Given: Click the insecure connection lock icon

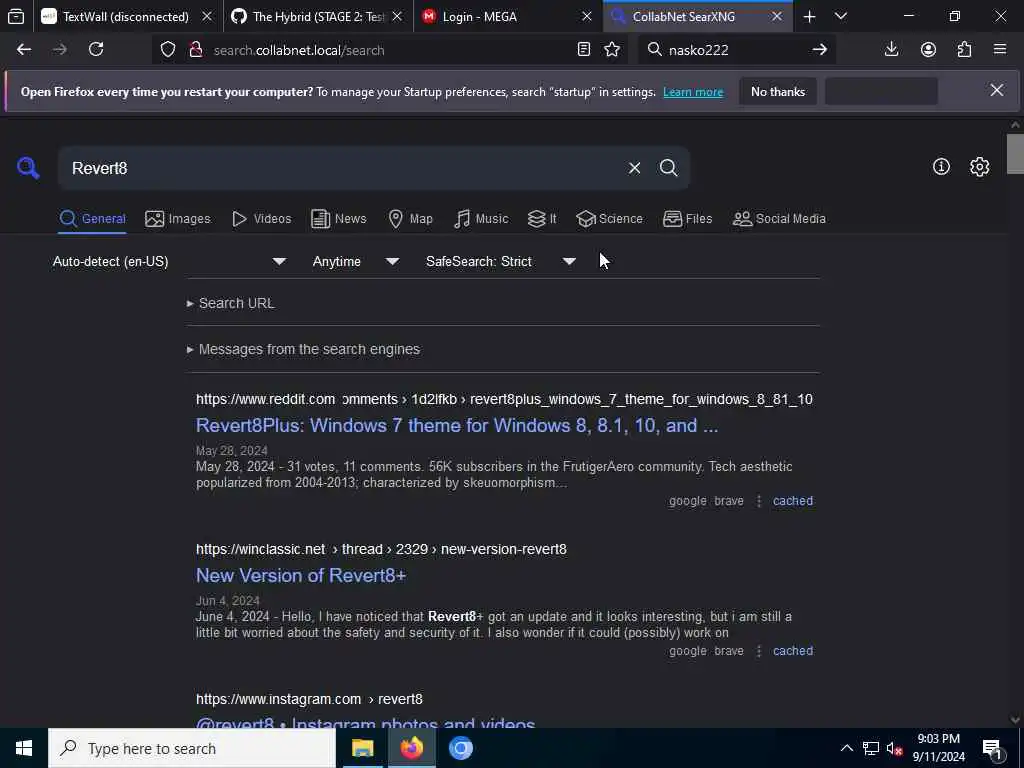Looking at the screenshot, I should point(195,50).
